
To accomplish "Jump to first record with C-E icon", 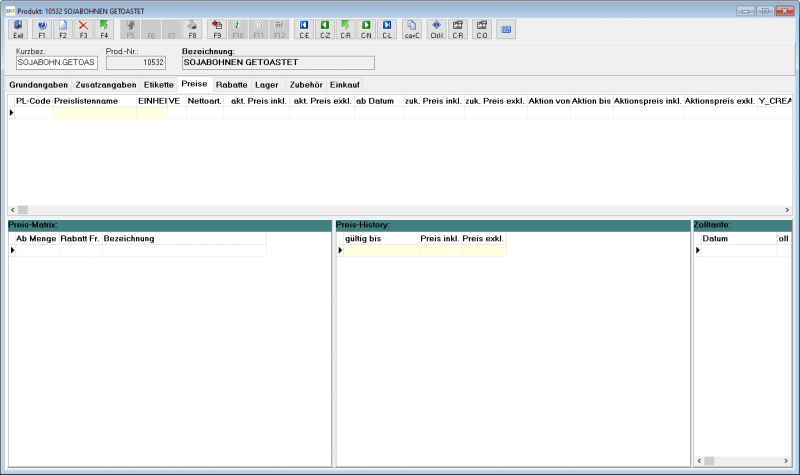I will pyautogui.click(x=304, y=29).
